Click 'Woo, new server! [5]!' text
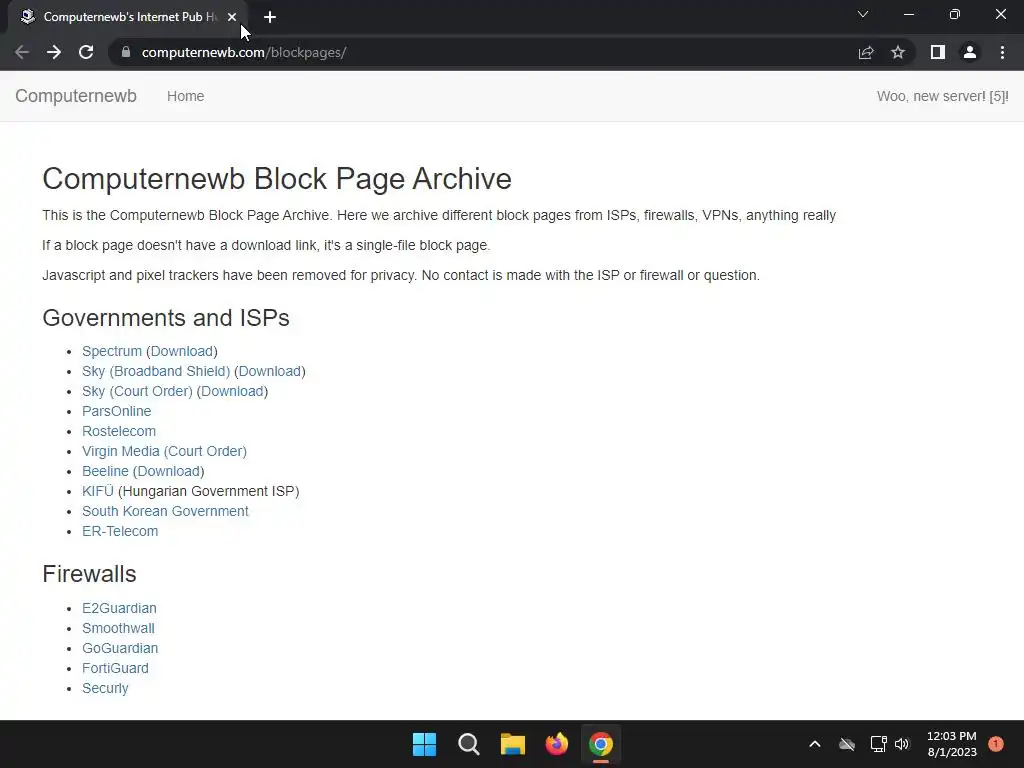This screenshot has width=1024, height=768. pyautogui.click(x=942, y=96)
